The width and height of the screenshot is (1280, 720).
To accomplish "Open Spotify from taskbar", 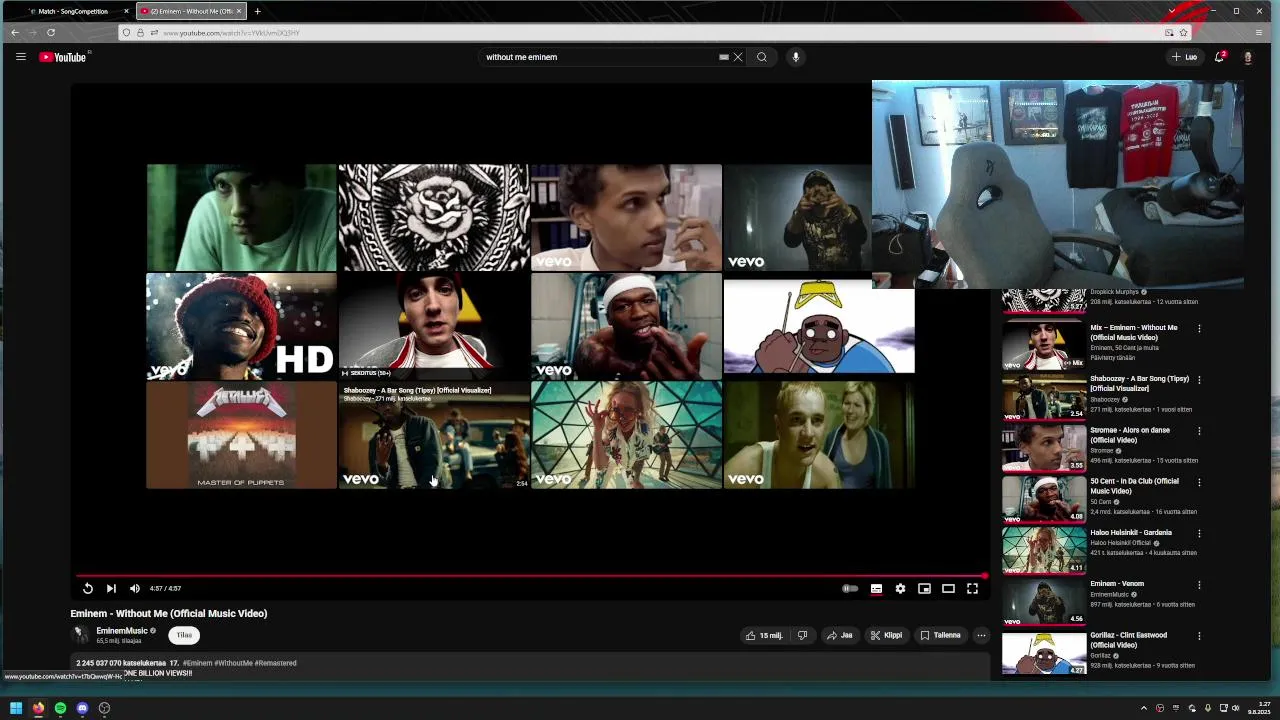I will pos(60,708).
